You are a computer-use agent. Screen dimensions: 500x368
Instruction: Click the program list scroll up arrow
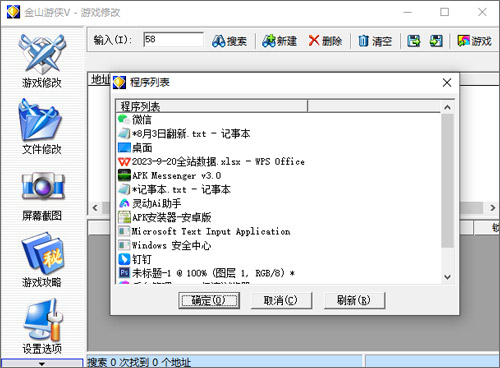click(447, 107)
